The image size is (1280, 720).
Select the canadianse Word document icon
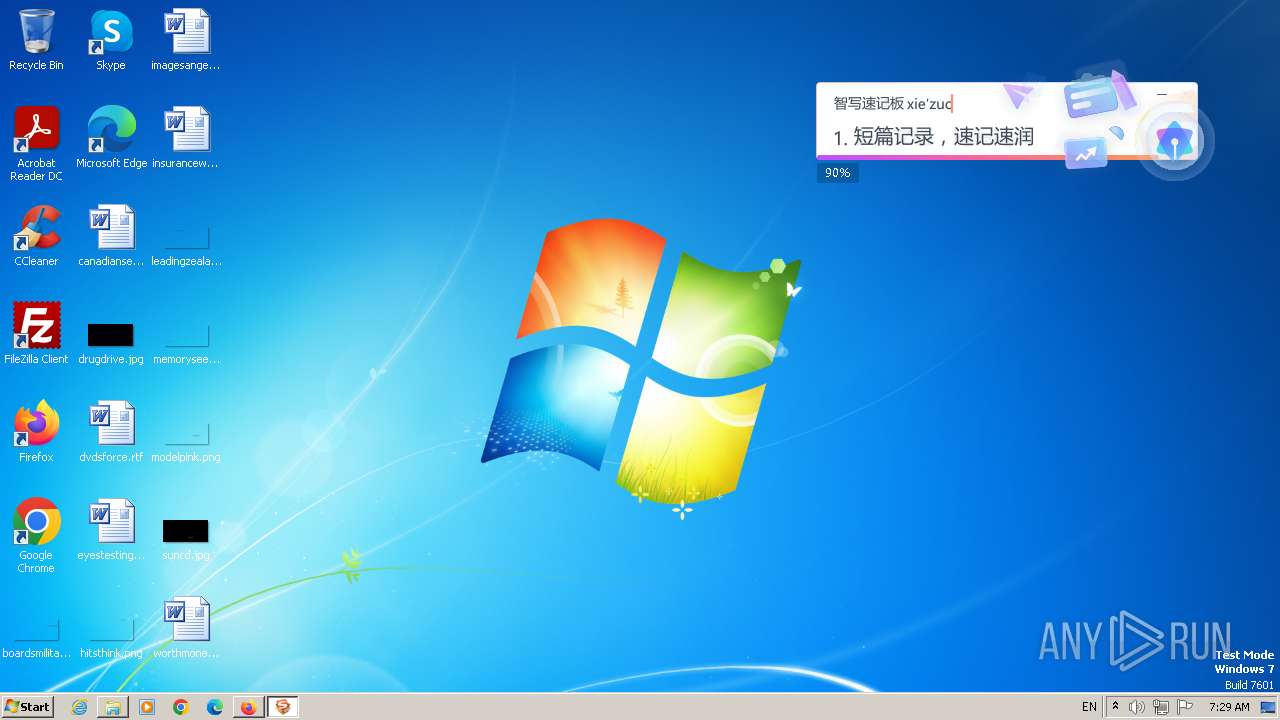coord(111,236)
